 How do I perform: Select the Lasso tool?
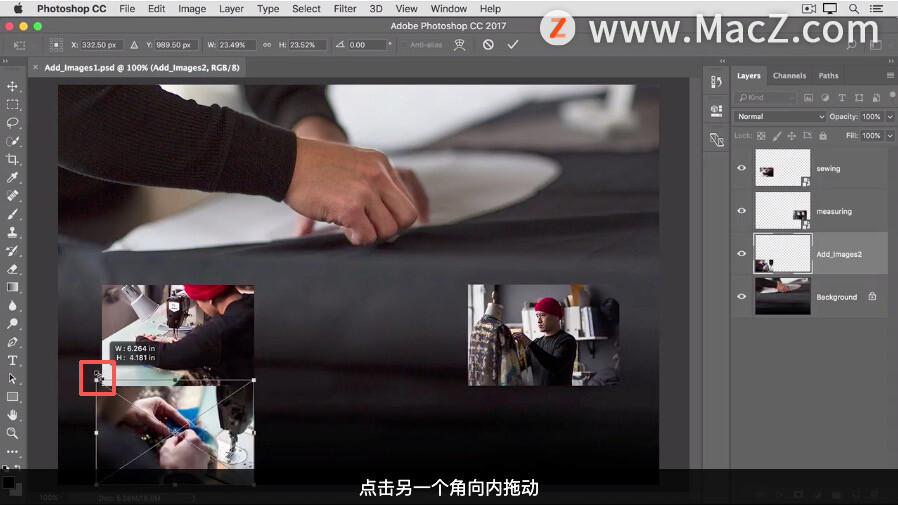[x=12, y=123]
